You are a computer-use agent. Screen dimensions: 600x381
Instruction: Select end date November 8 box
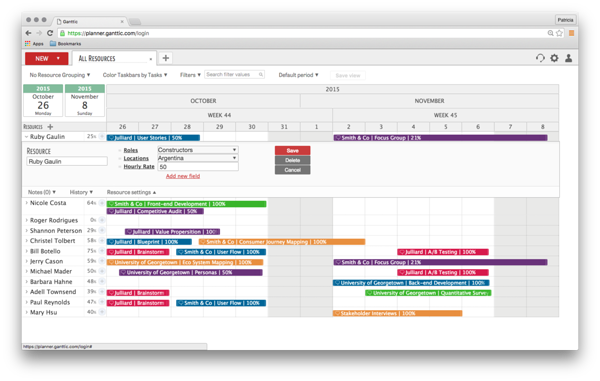point(85,101)
